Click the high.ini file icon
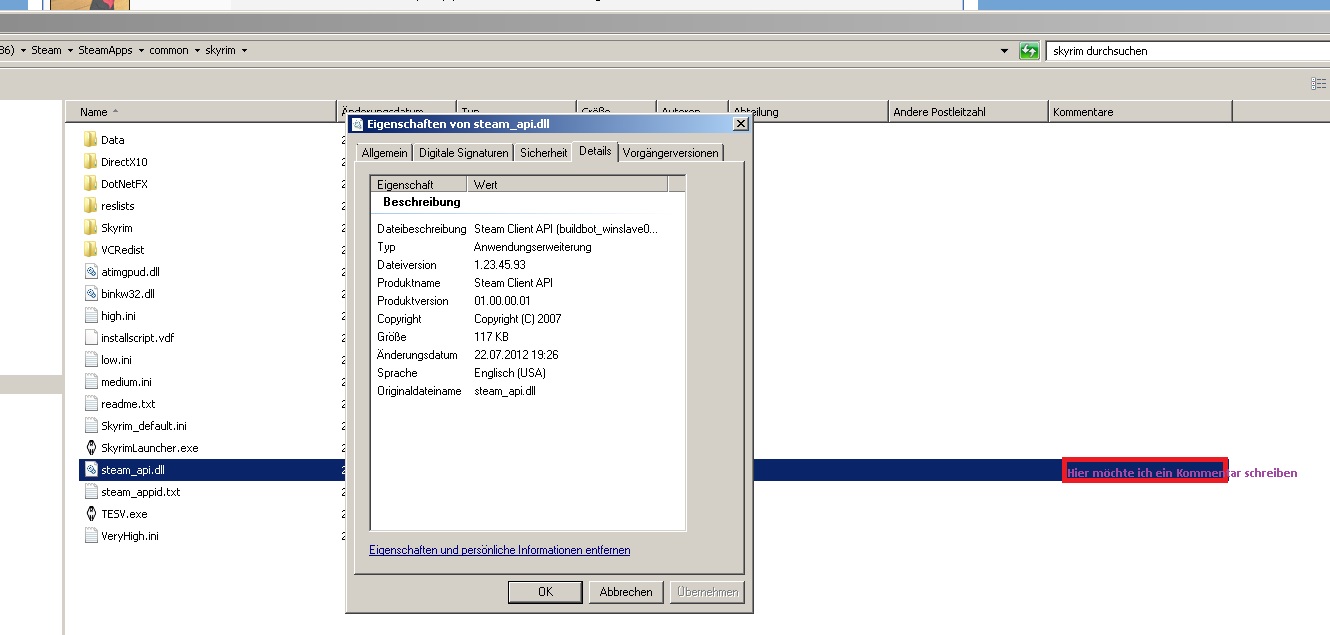 click(x=90, y=315)
